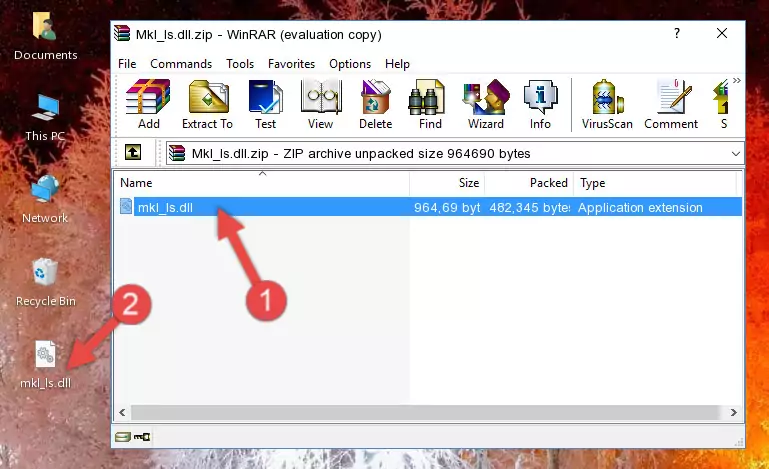Open the Help menu
This screenshot has height=469, width=769.
(397, 64)
